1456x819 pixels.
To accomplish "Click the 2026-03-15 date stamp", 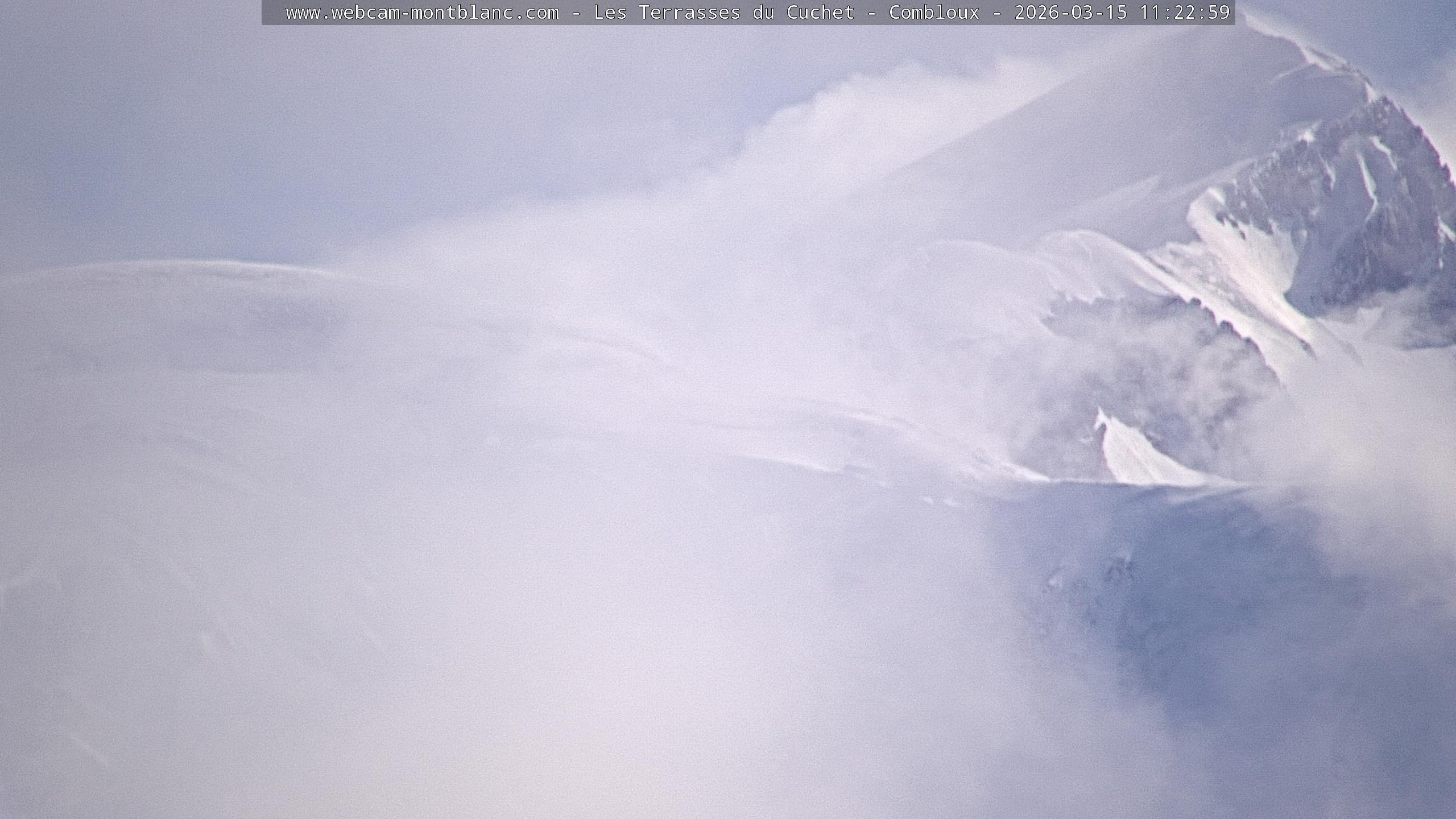I will tap(1070, 13).
